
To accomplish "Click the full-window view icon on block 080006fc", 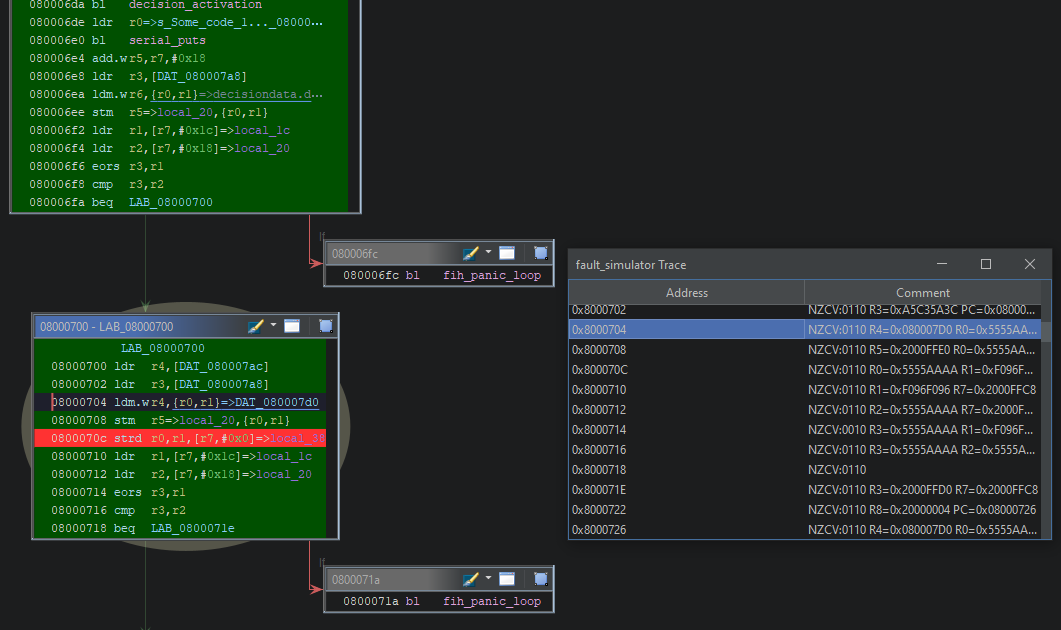I will pos(507,253).
